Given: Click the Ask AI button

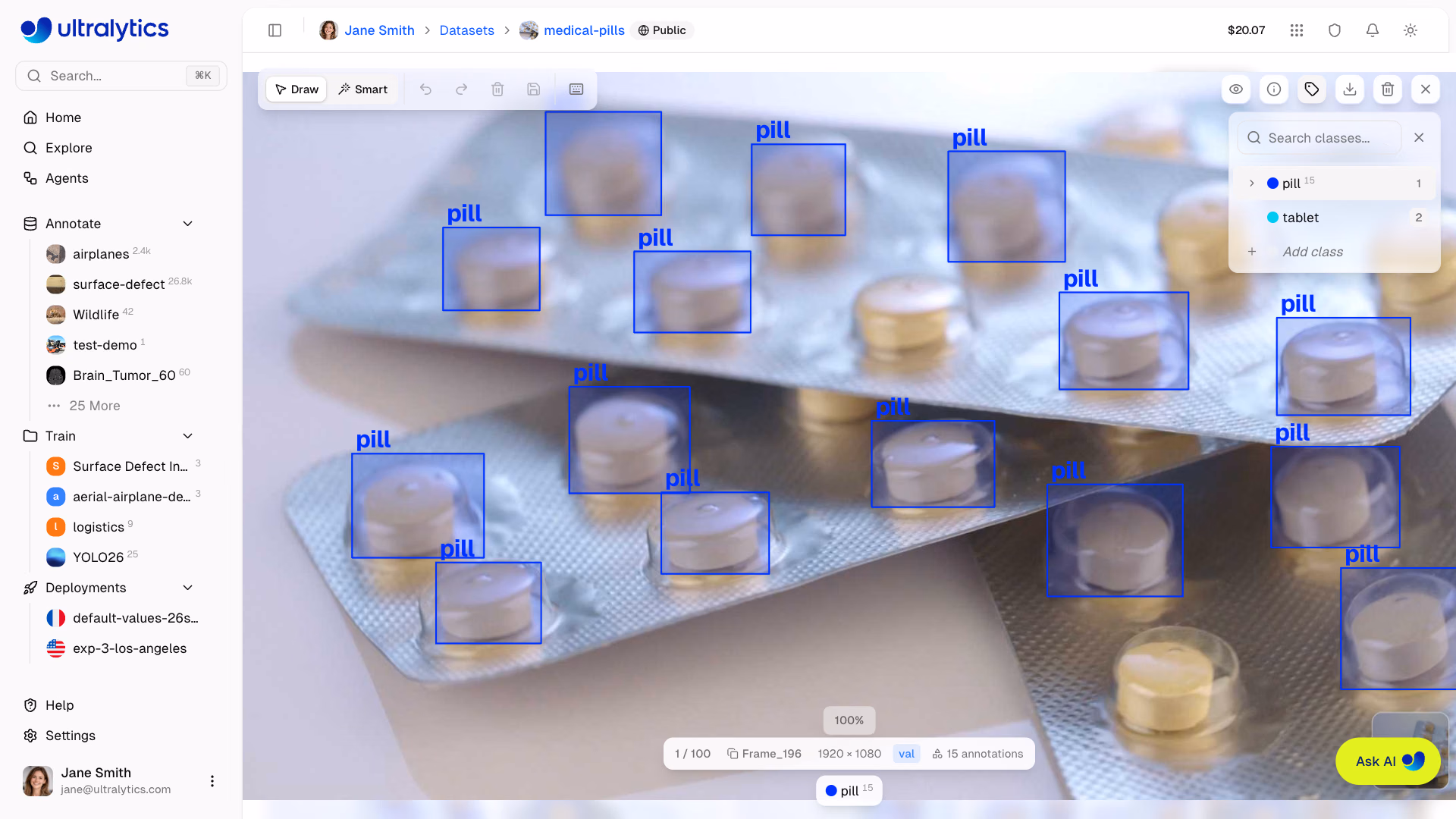Looking at the screenshot, I should (x=1388, y=761).
